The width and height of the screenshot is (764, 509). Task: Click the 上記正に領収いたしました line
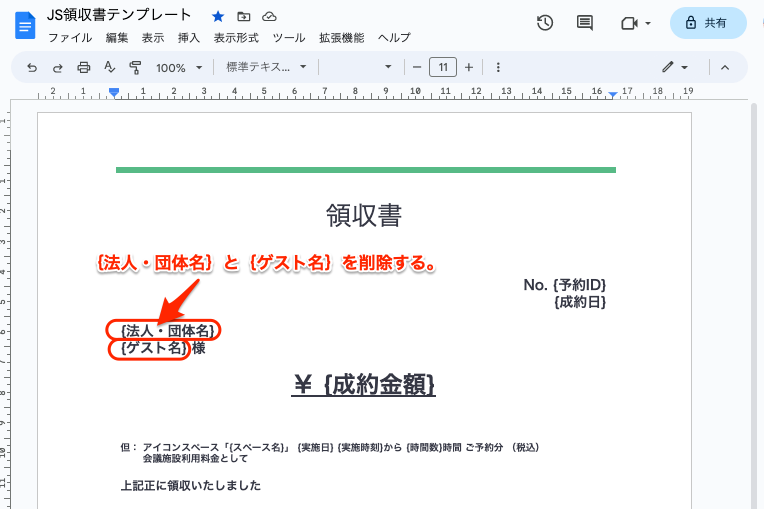(191, 486)
